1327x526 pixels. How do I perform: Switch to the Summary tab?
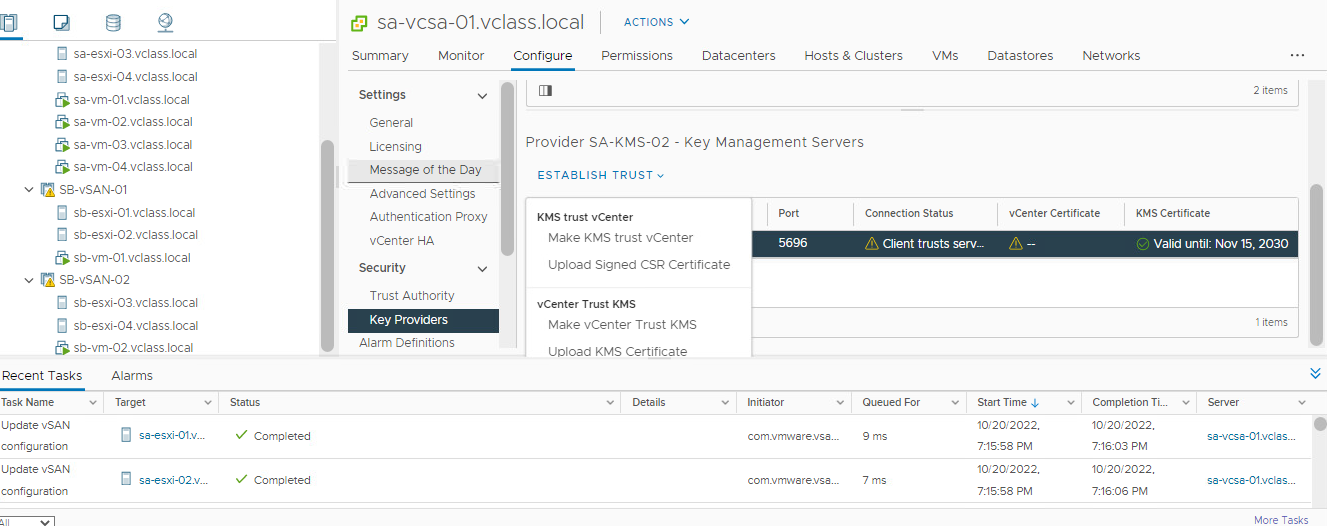(380, 56)
